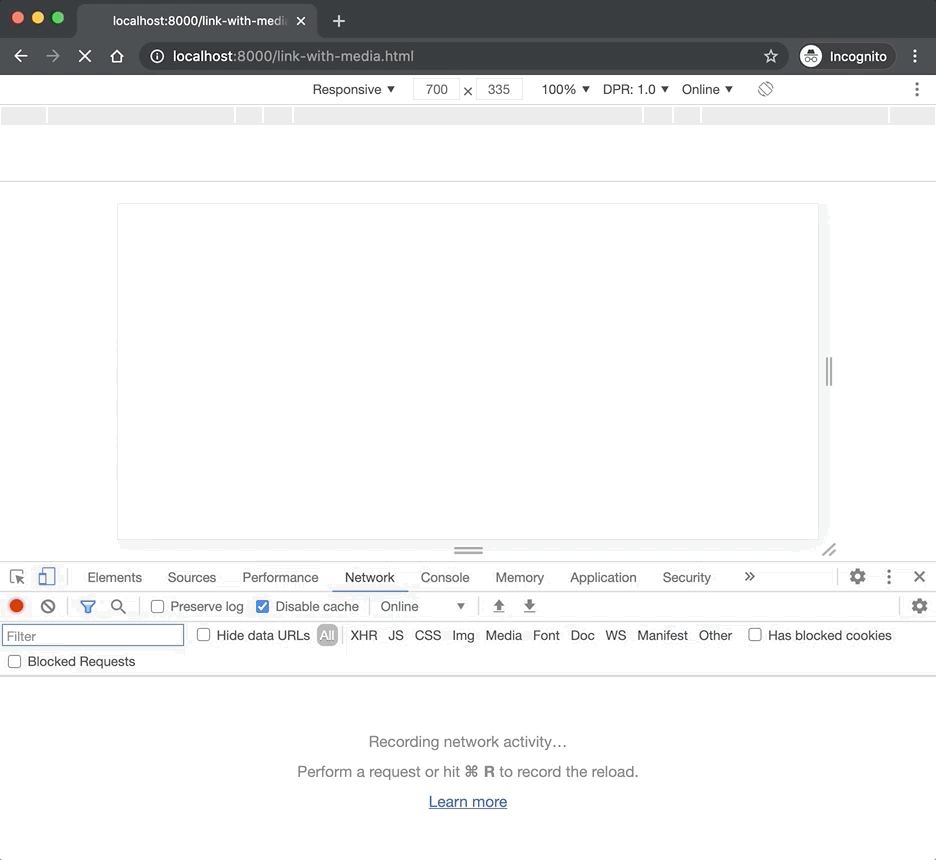936x860 pixels.
Task: Switch to the Elements tab
Action: [115, 577]
